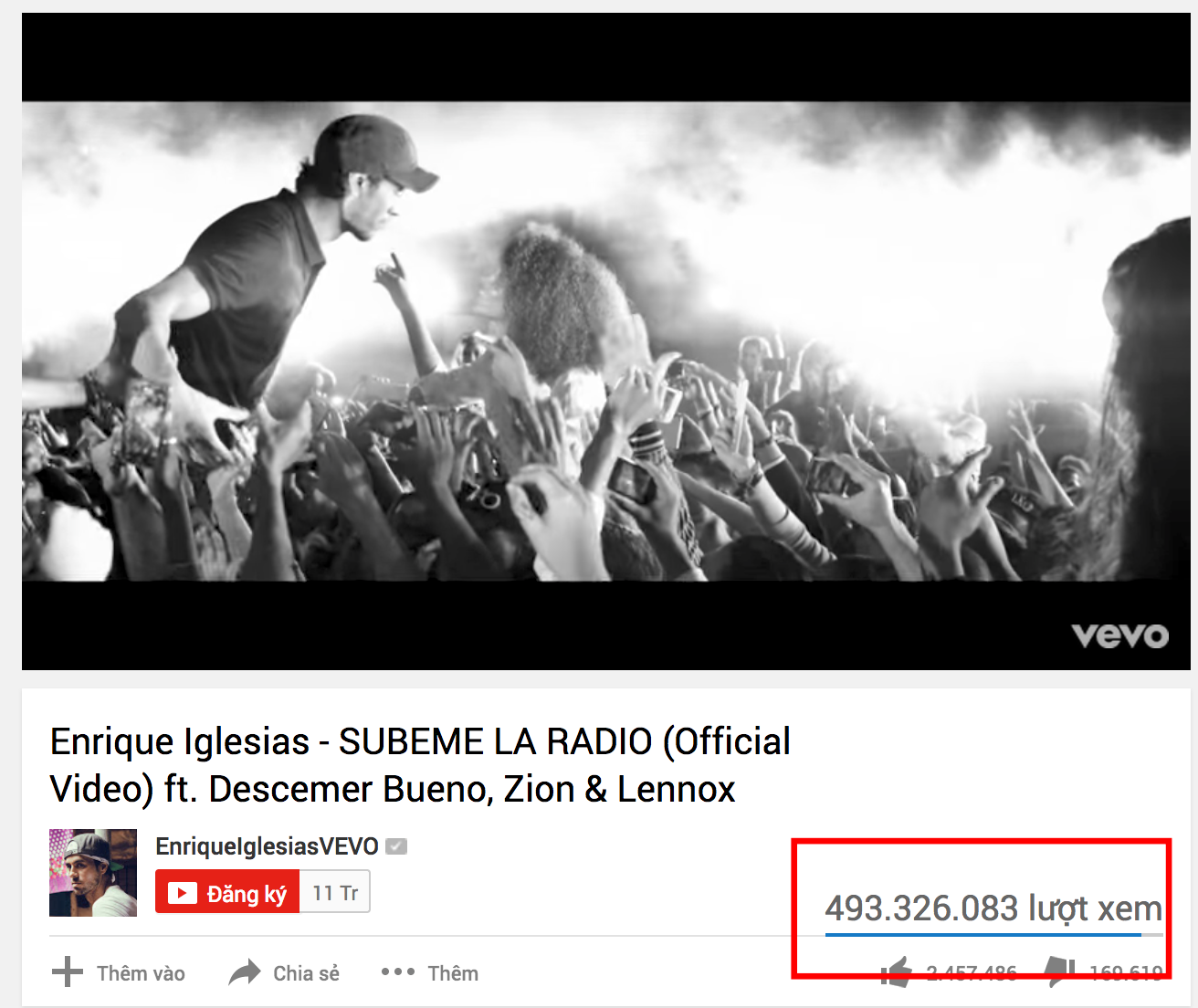
Task: Click the share arrow icon
Action: (x=245, y=972)
